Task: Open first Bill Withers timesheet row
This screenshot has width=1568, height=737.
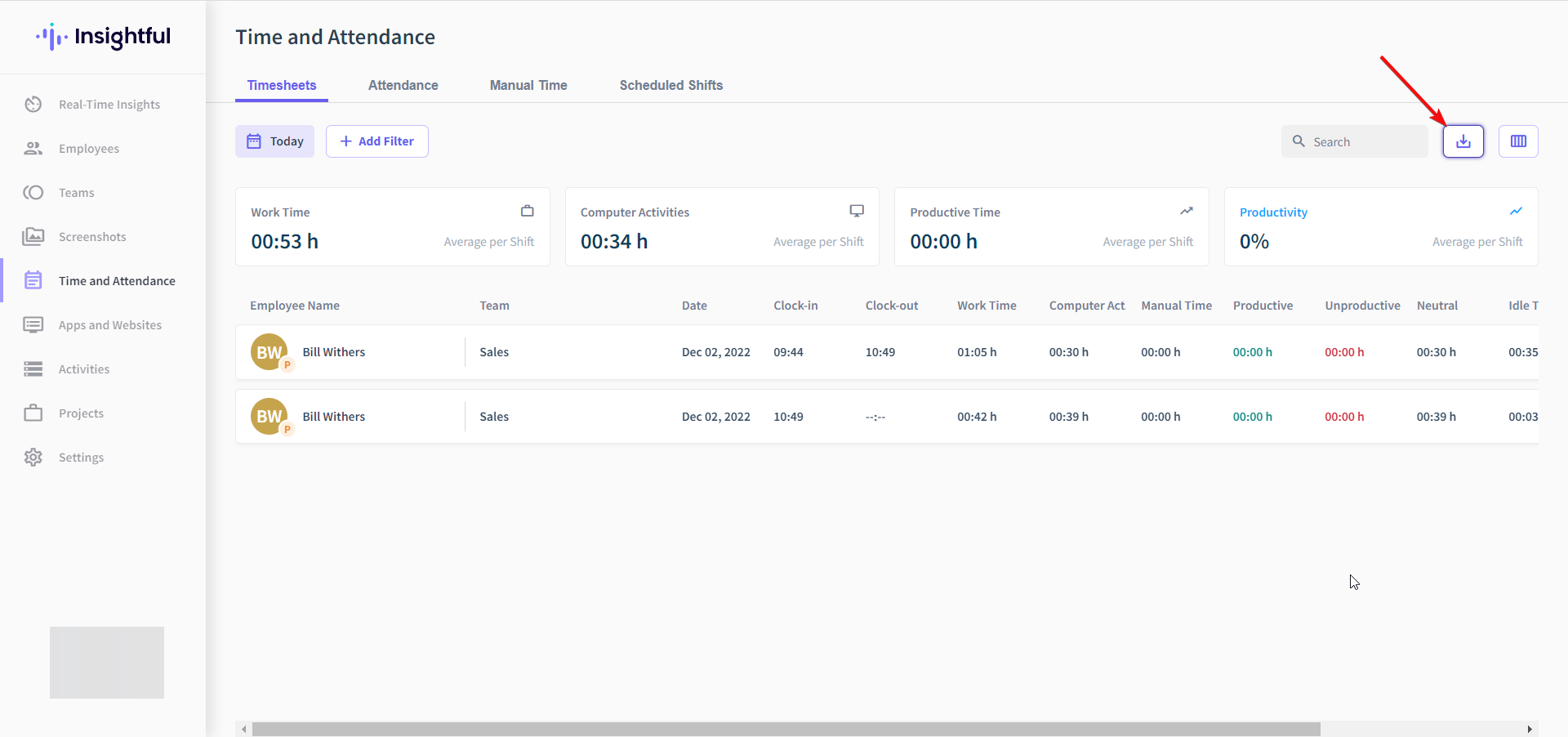Action: coord(887,352)
